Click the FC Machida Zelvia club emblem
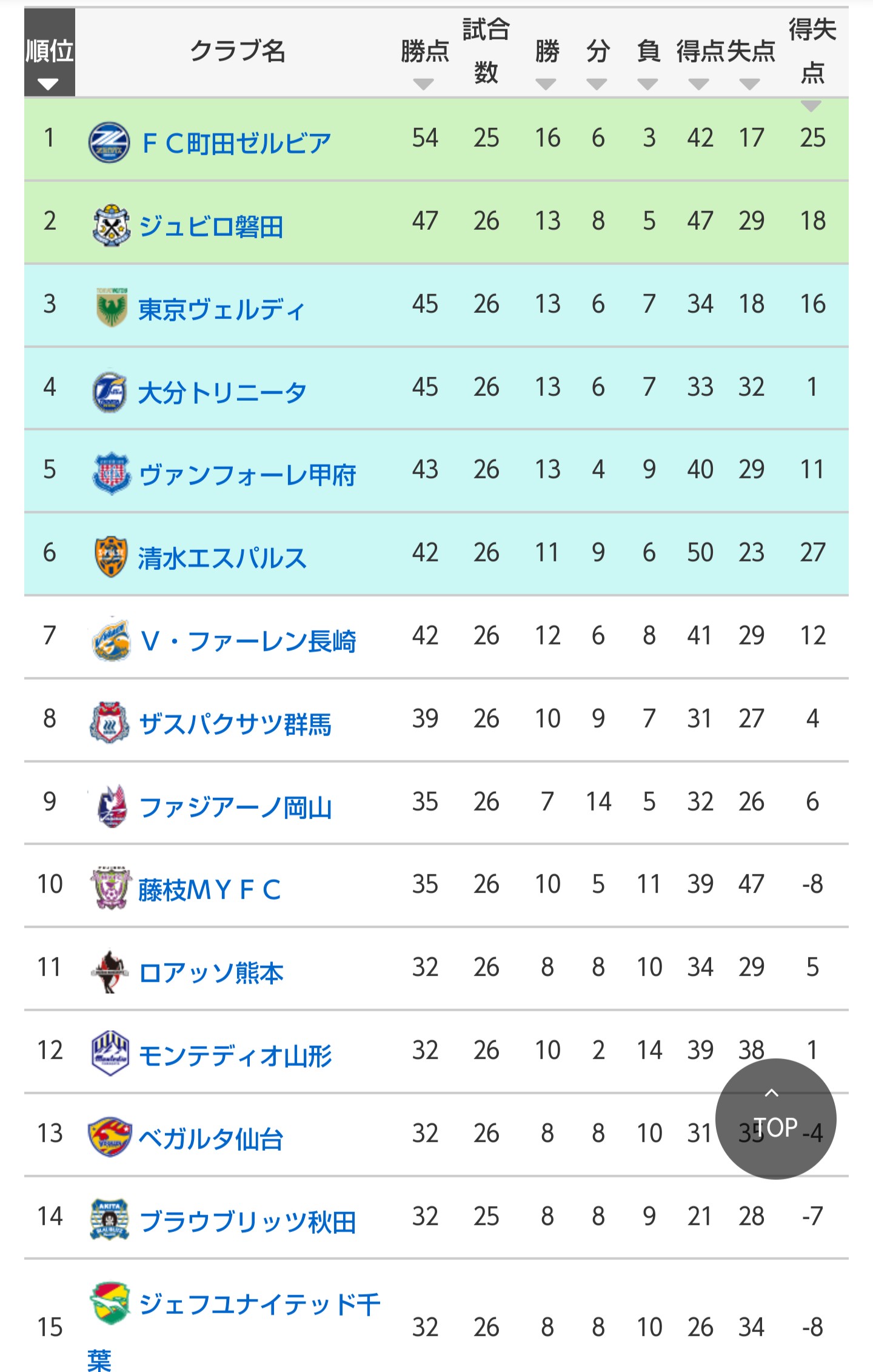The width and height of the screenshot is (873, 1372). click(109, 142)
